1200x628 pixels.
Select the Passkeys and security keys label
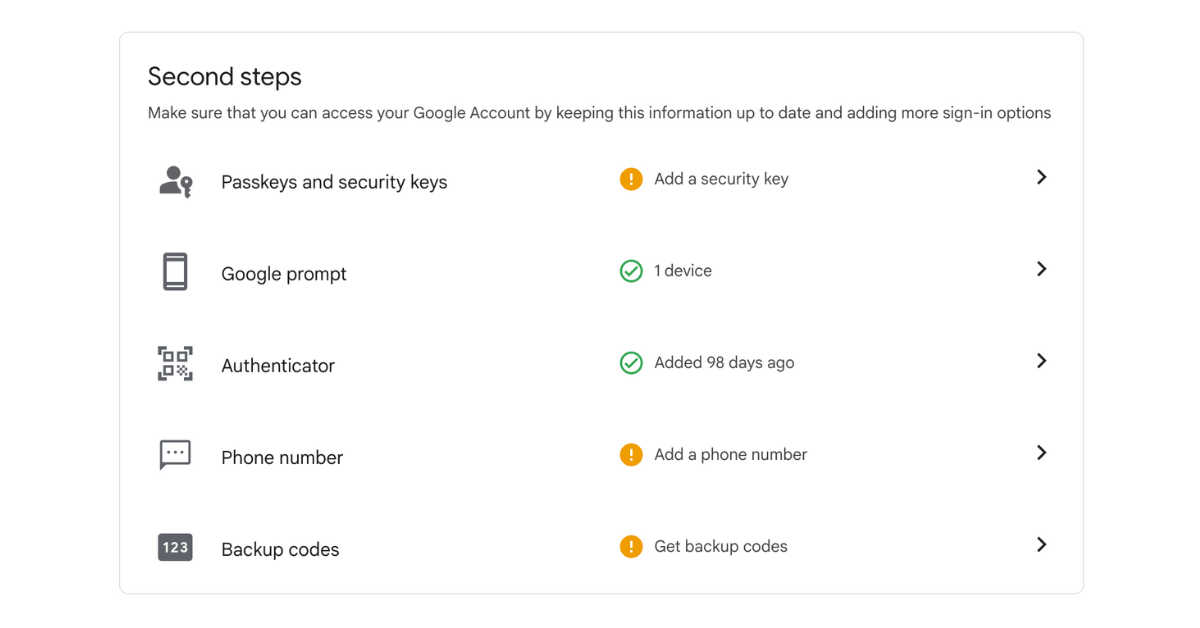coord(334,182)
